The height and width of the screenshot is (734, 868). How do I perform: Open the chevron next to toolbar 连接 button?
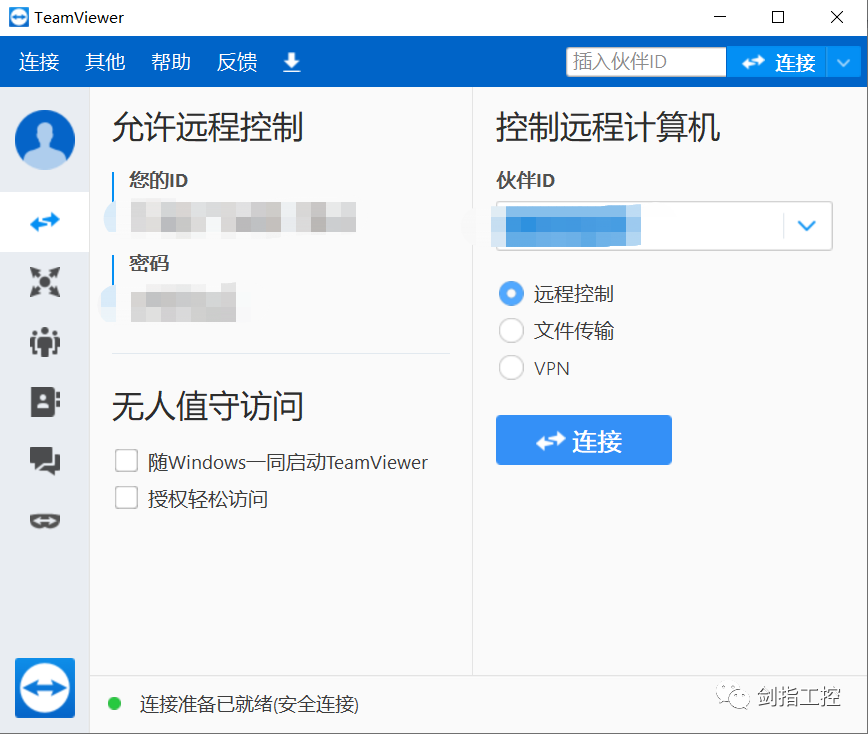tap(843, 62)
